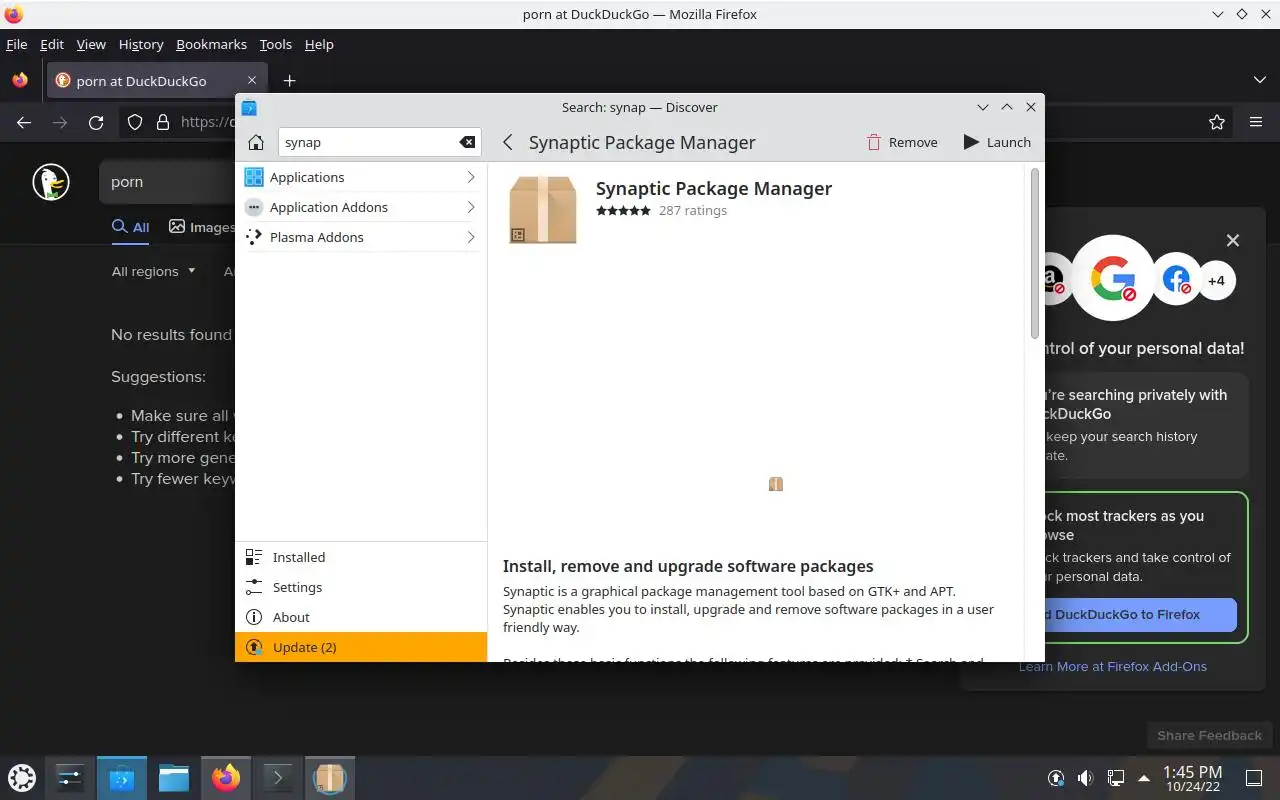Viewport: 1280px width, 800px height.
Task: Open Firefox Tools menu
Action: click(x=275, y=44)
